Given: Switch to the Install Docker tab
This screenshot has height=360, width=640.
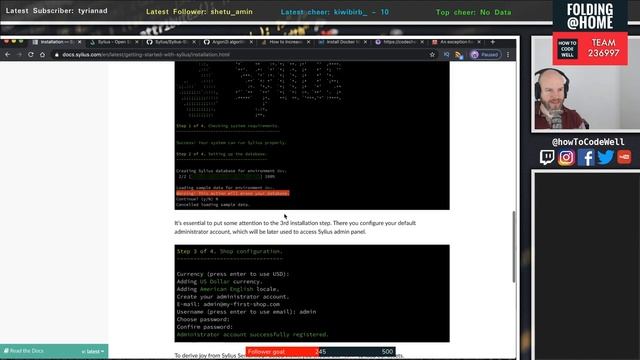Looking at the screenshot, I should click(342, 42).
